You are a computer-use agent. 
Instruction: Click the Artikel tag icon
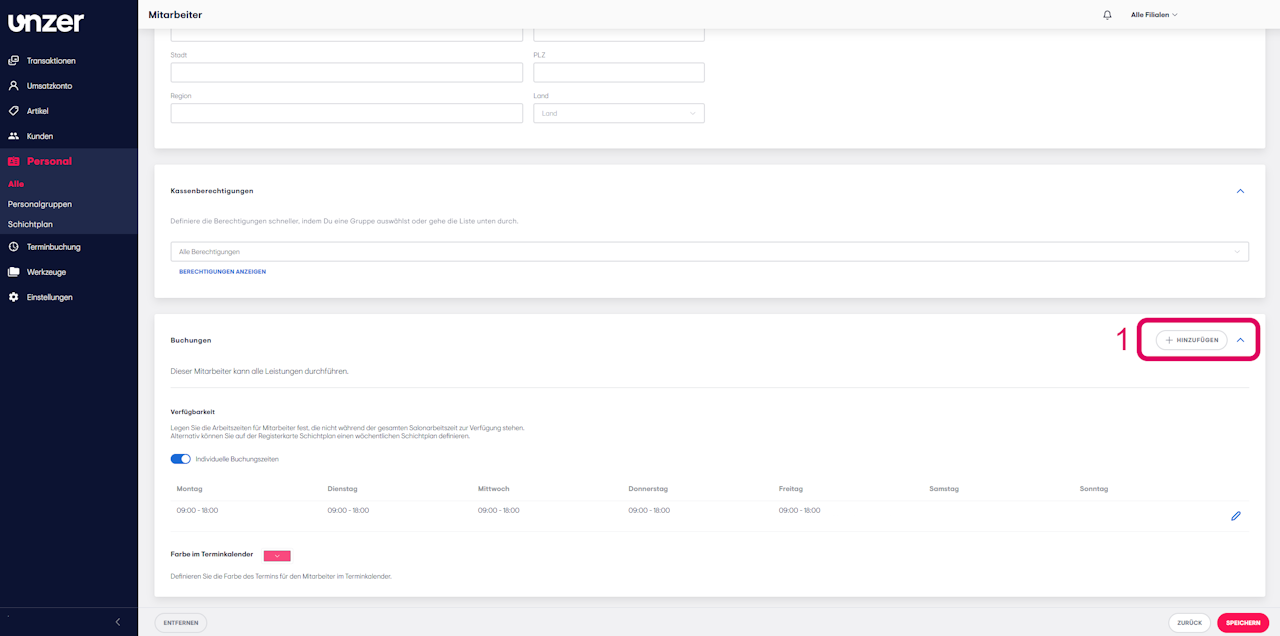pos(14,111)
